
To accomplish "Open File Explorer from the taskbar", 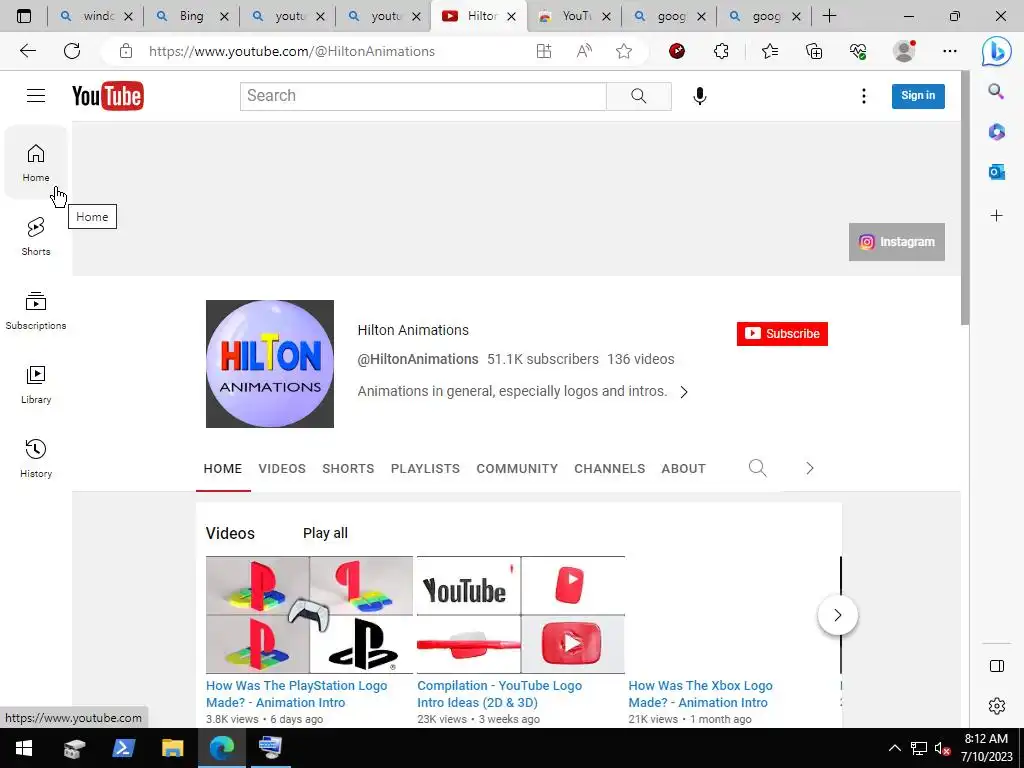I will [x=172, y=748].
